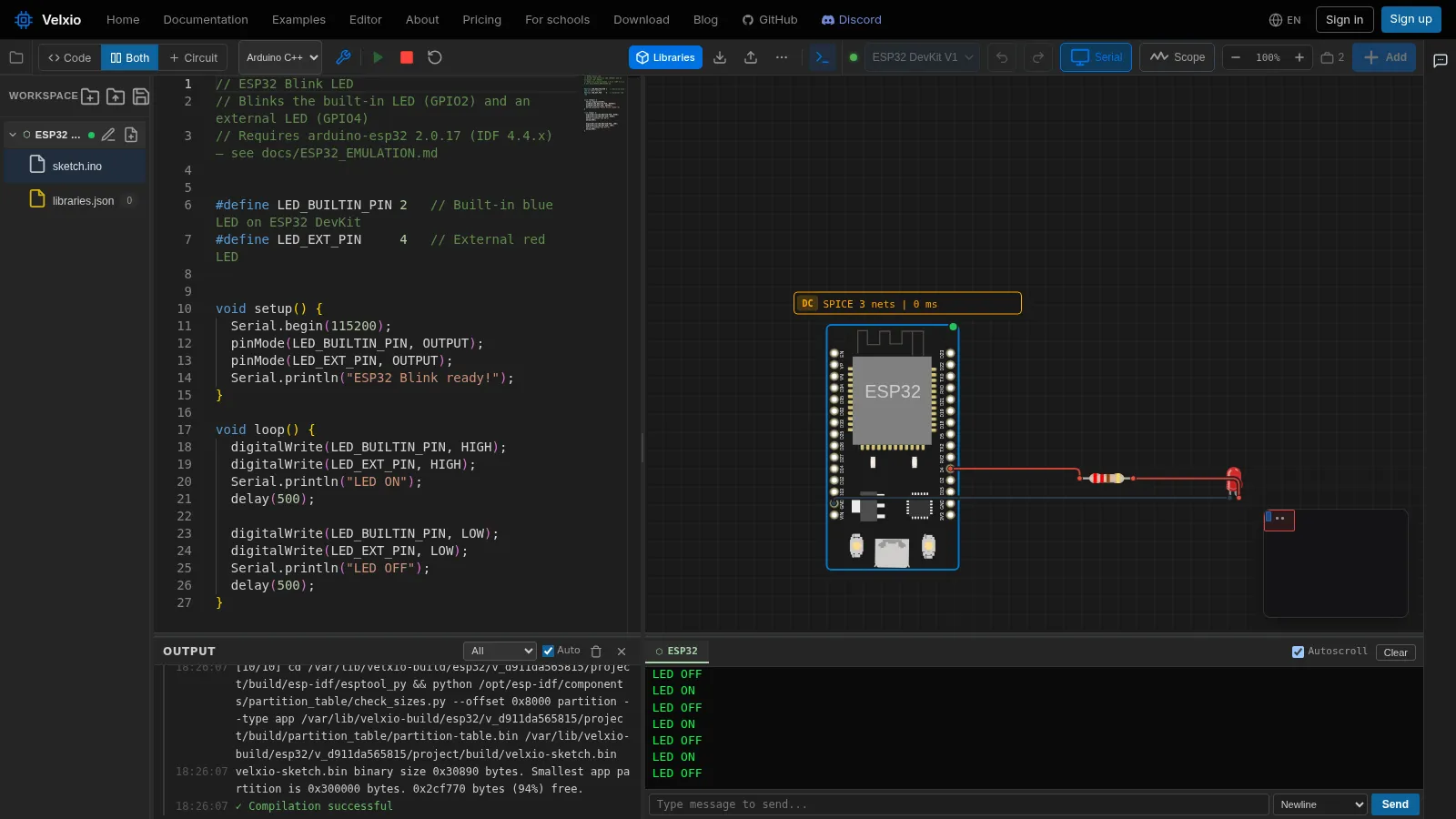Image resolution: width=1456 pixels, height=819 pixels.
Task: Reset the simulation with reload icon
Action: (435, 57)
